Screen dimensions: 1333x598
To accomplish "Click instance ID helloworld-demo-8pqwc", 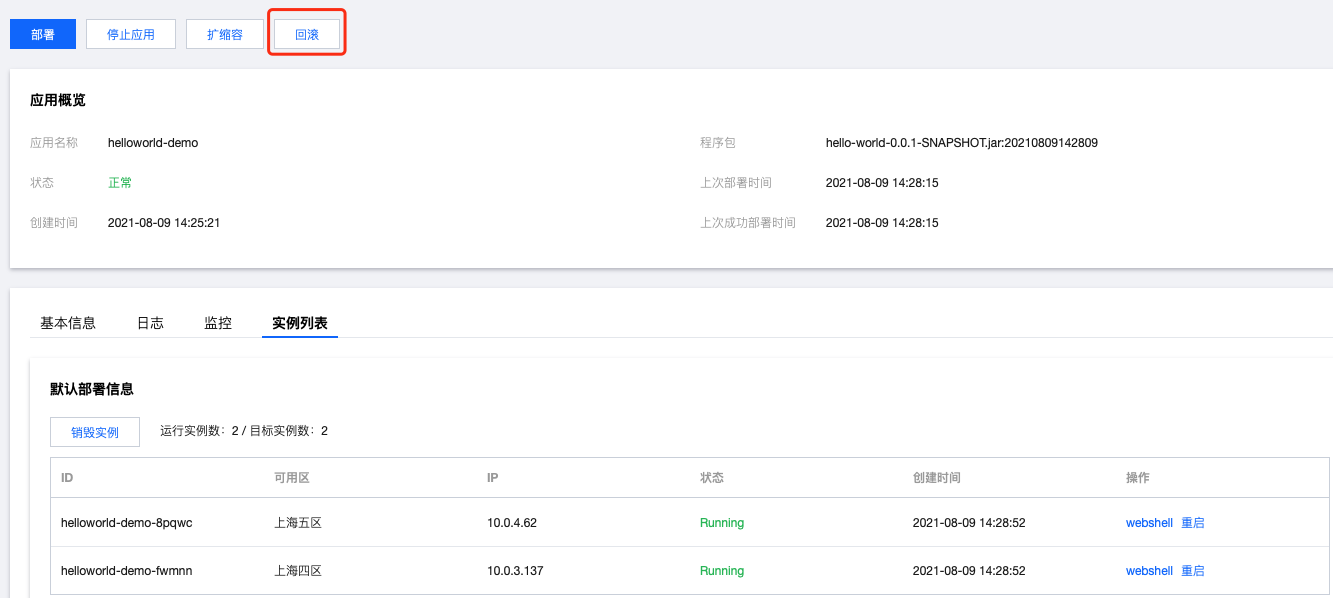I will point(127,523).
